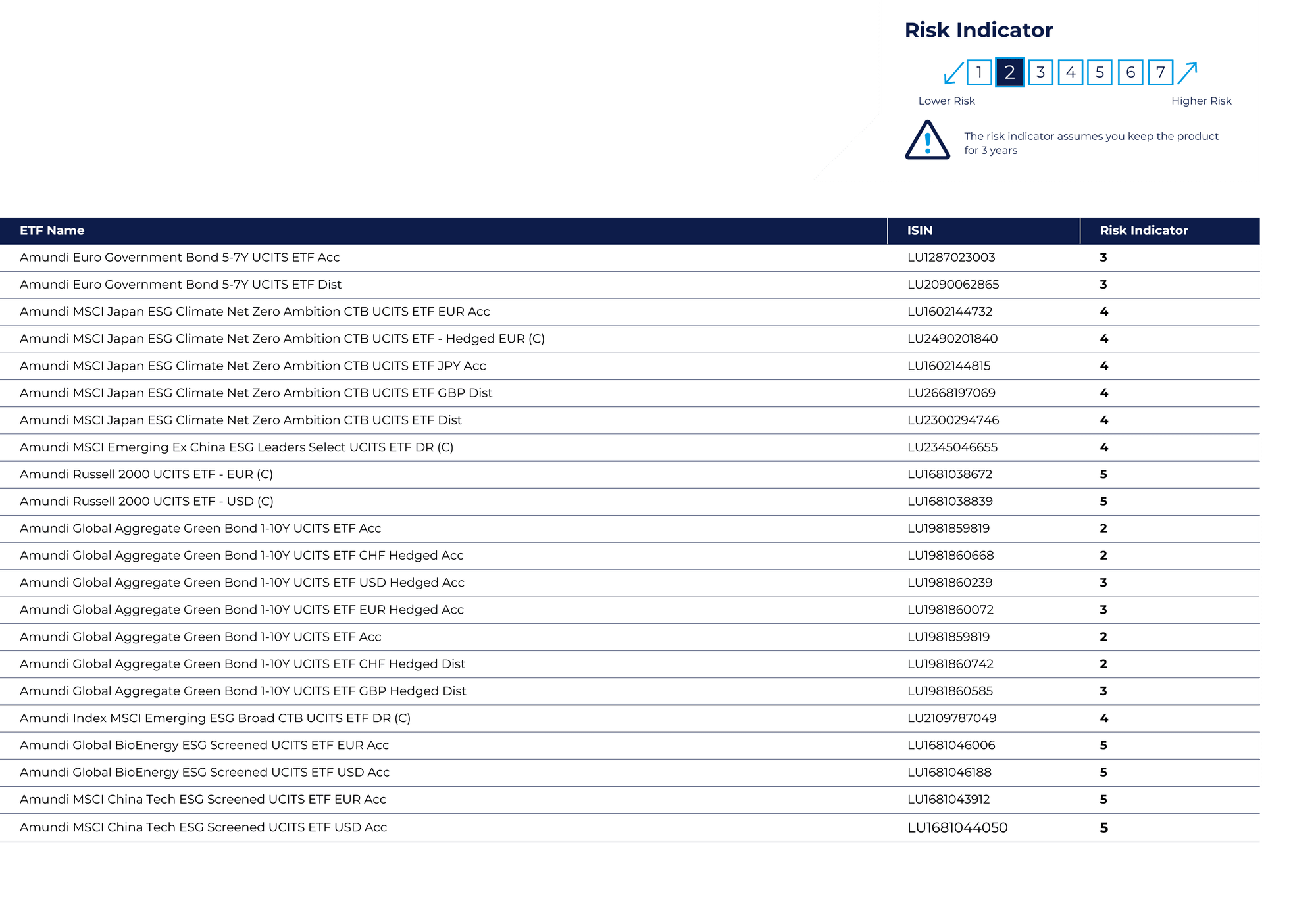Screen dimensions: 1316x903
Task: Select risk level box 4
Action: coord(1071,72)
